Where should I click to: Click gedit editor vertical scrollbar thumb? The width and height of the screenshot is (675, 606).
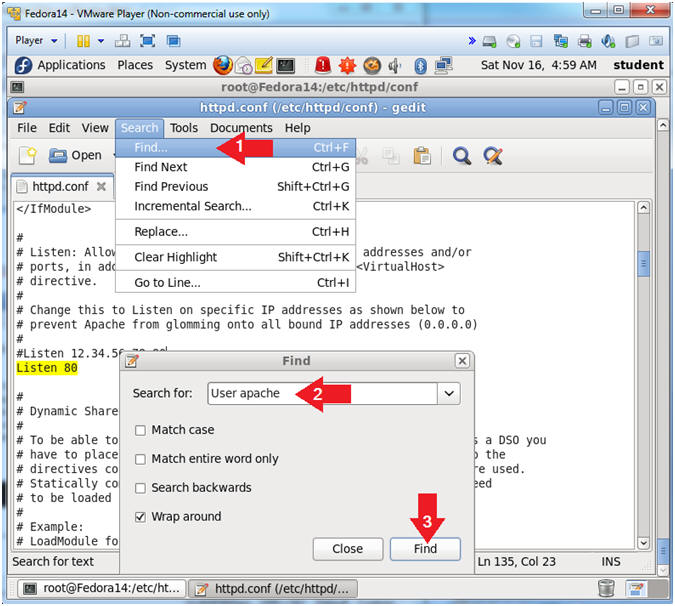(643, 263)
